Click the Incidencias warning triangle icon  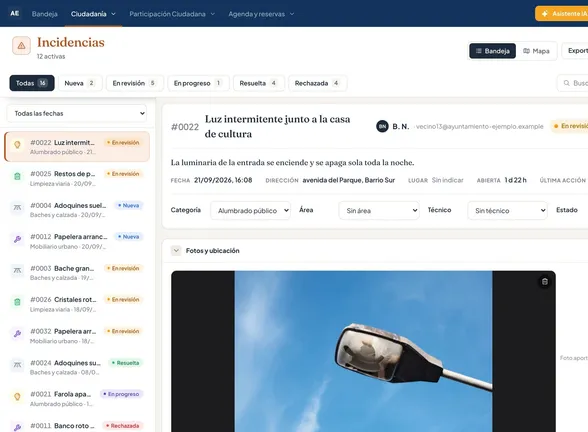tap(21, 46)
